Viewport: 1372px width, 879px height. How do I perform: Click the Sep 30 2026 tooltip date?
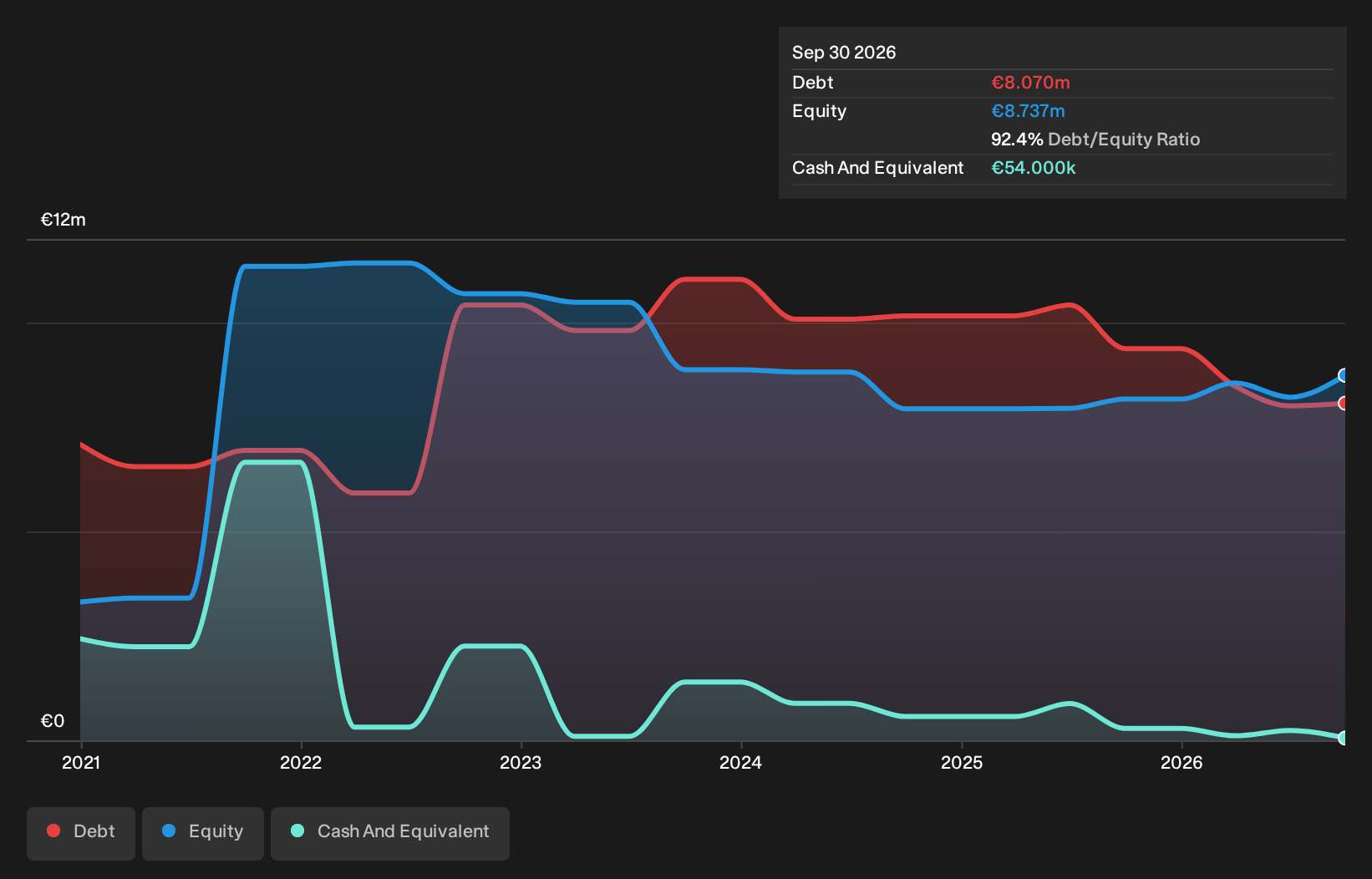click(844, 53)
